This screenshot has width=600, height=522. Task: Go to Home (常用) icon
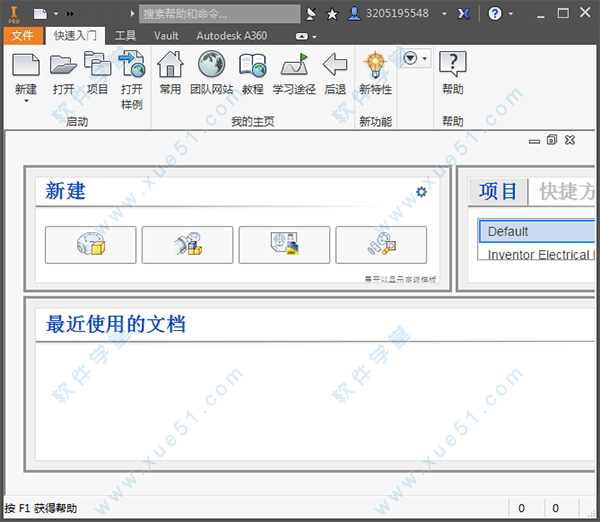(x=170, y=64)
